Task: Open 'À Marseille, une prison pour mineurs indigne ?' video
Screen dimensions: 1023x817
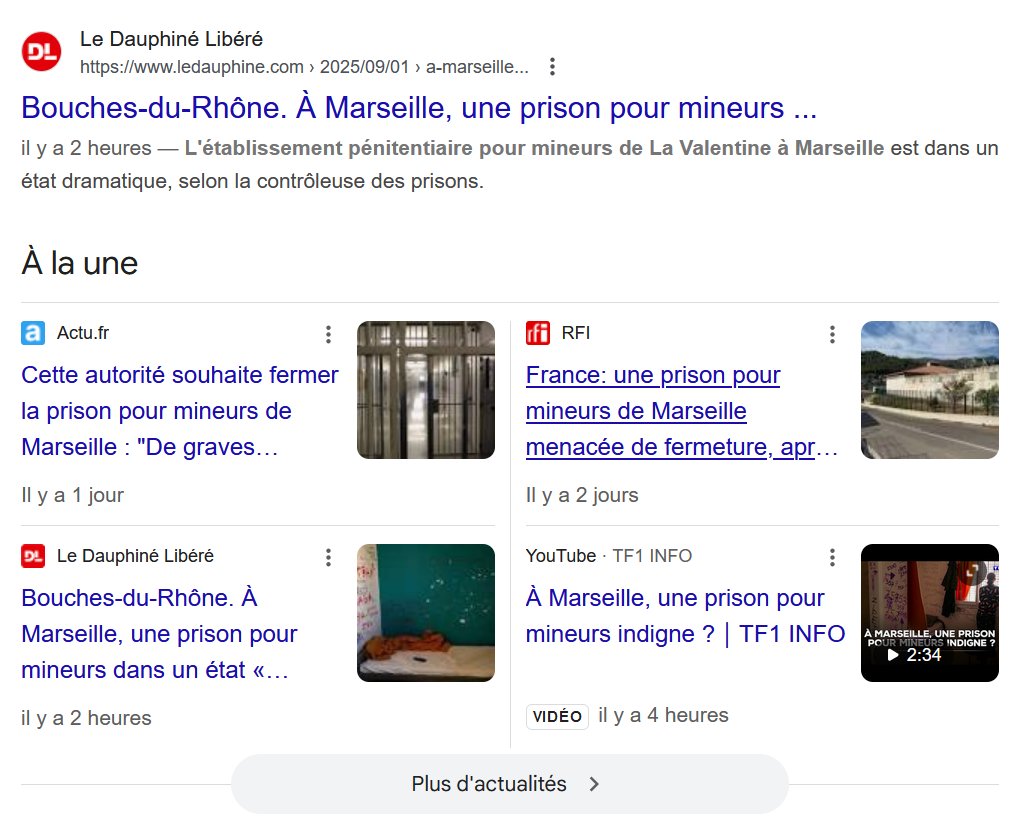Action: 685,616
